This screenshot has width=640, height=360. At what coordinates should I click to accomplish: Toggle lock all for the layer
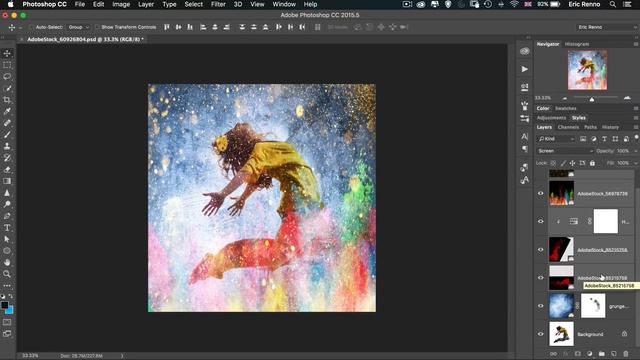(x=592, y=163)
